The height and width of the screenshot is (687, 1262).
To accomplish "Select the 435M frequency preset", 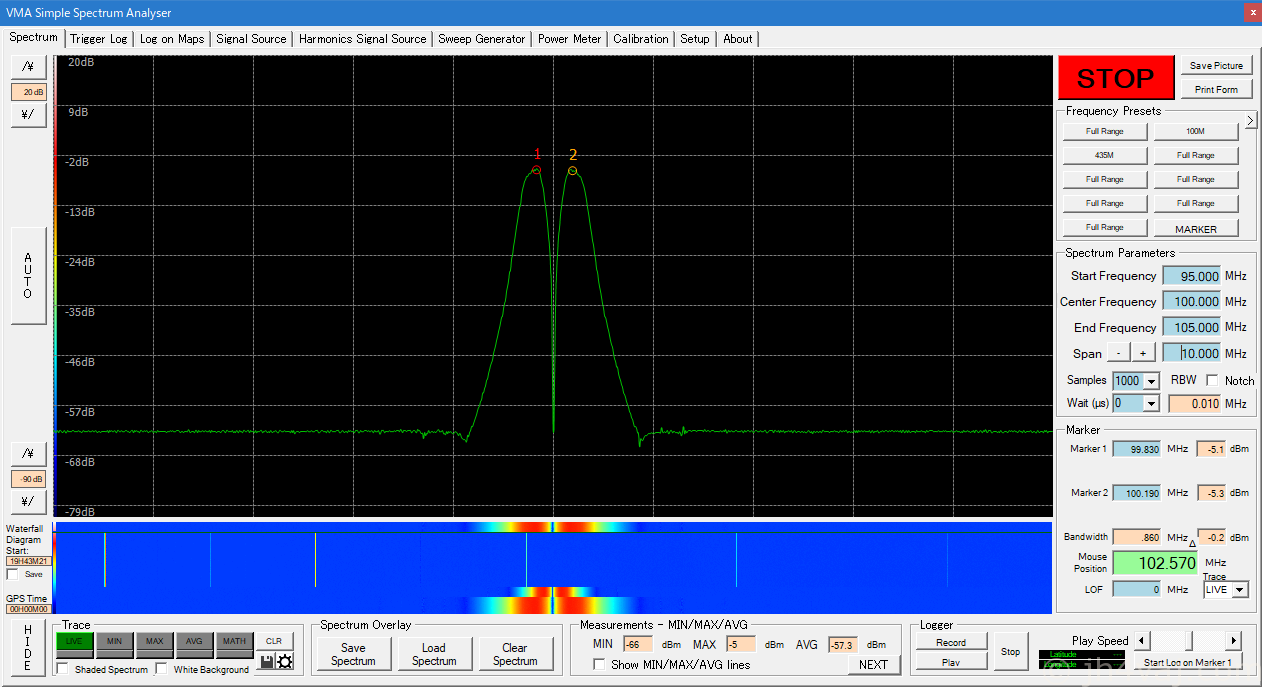I will point(1104,155).
